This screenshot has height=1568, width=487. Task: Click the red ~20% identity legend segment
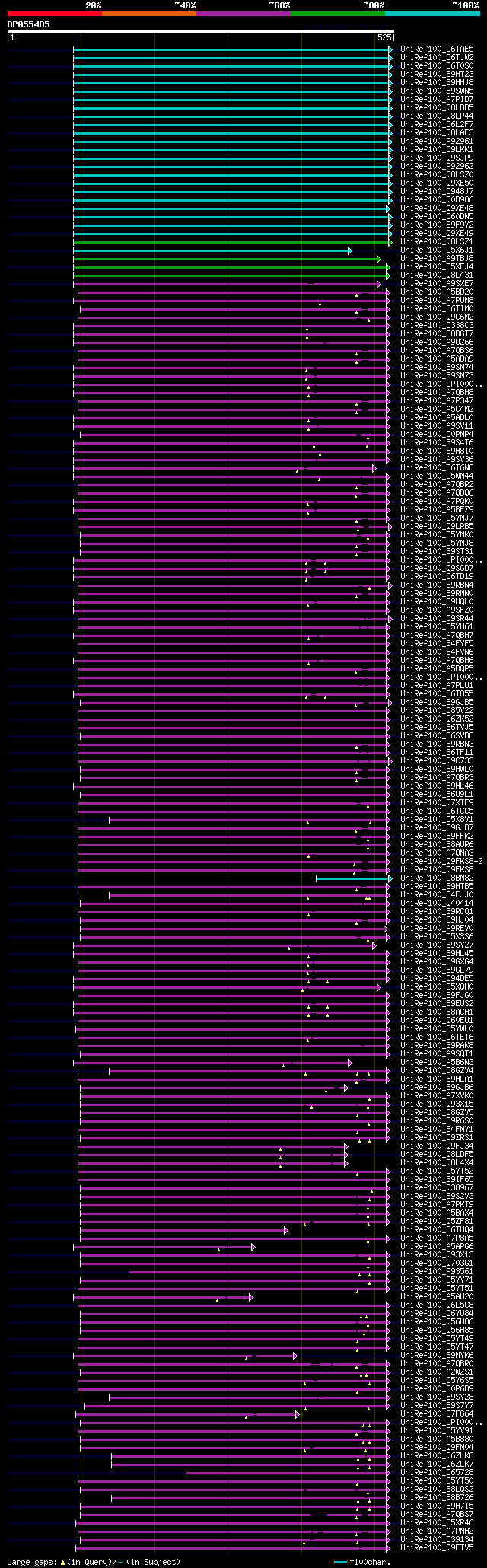click(x=55, y=14)
